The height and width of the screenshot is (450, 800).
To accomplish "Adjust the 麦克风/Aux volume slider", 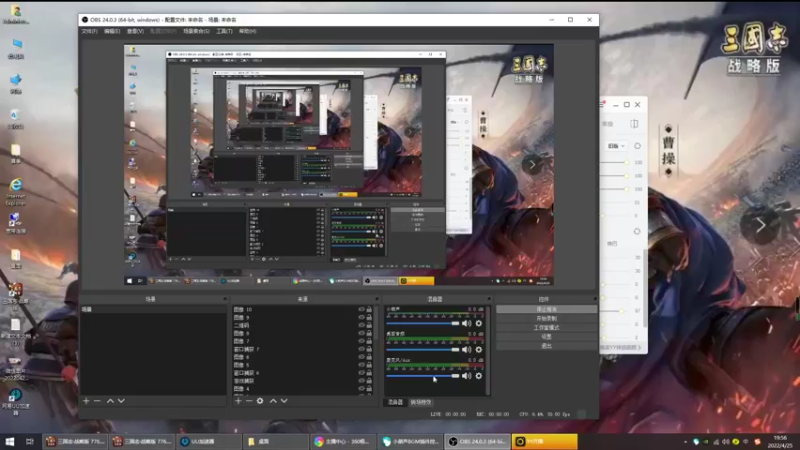I will point(422,376).
